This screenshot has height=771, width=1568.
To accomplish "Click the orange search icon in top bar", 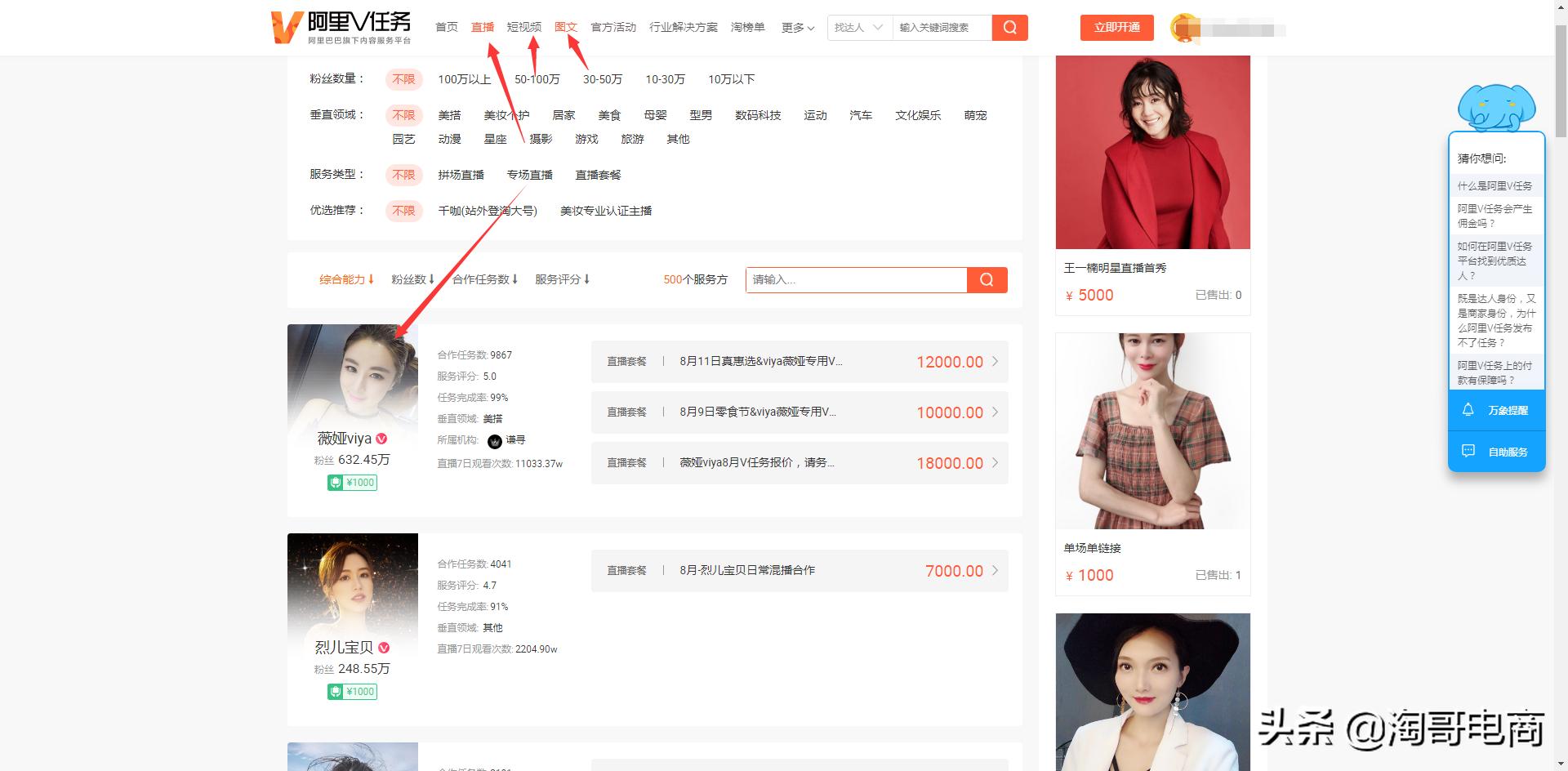I will pyautogui.click(x=1009, y=28).
